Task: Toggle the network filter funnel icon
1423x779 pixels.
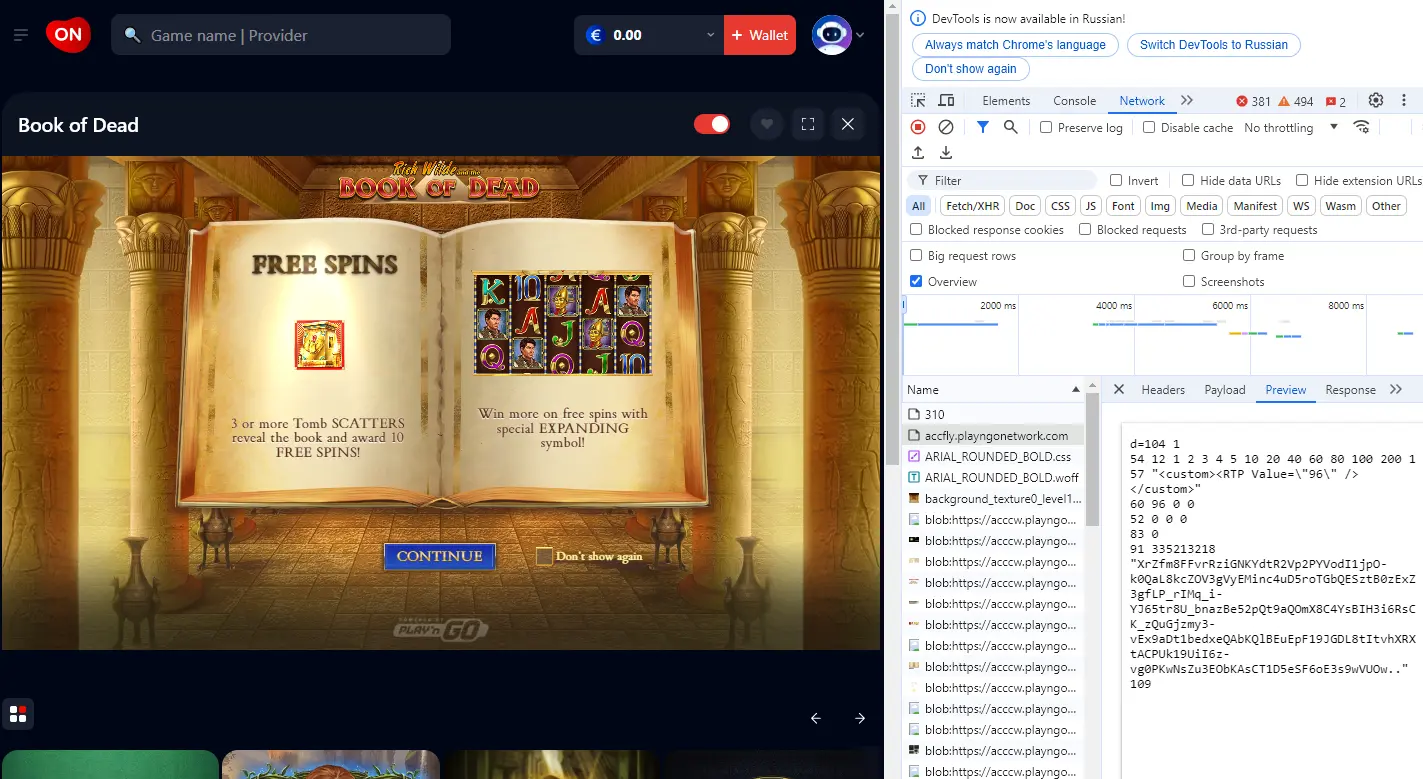Action: tap(983, 127)
